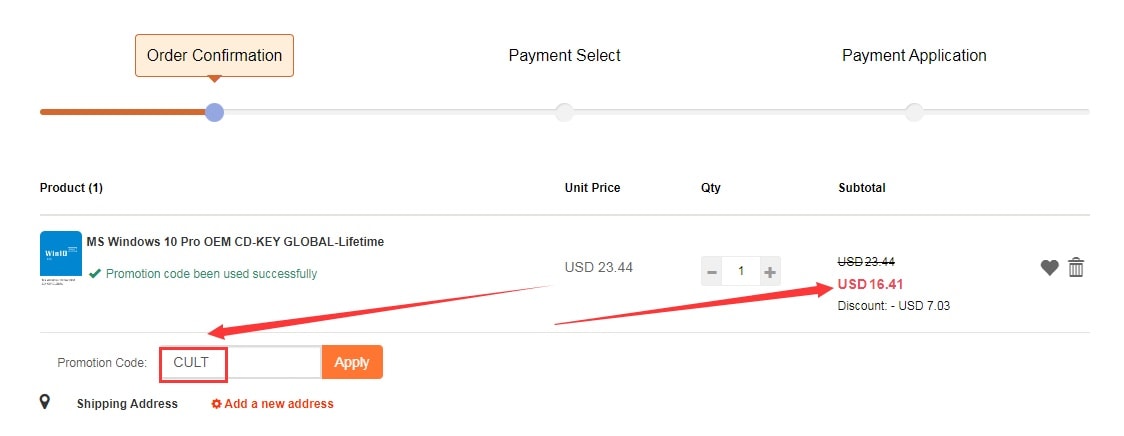Open MS Windows 10 Pro product title link
The image size is (1124, 436).
pyautogui.click(x=235, y=242)
